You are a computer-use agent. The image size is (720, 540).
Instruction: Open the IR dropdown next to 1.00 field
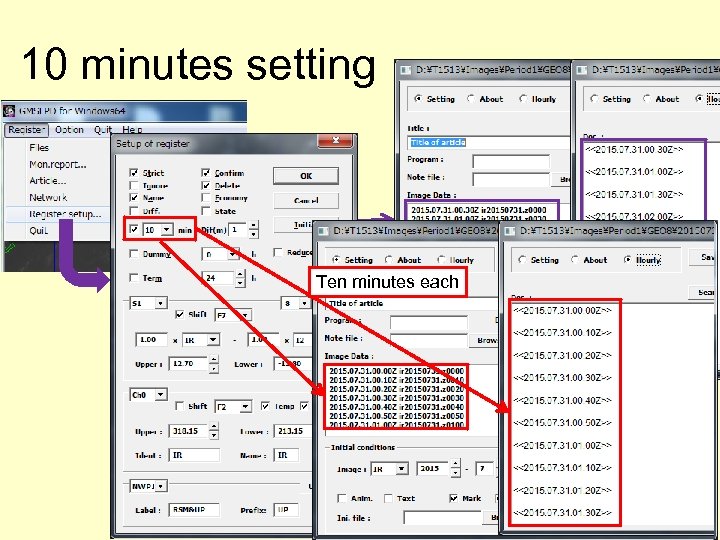tap(213, 340)
